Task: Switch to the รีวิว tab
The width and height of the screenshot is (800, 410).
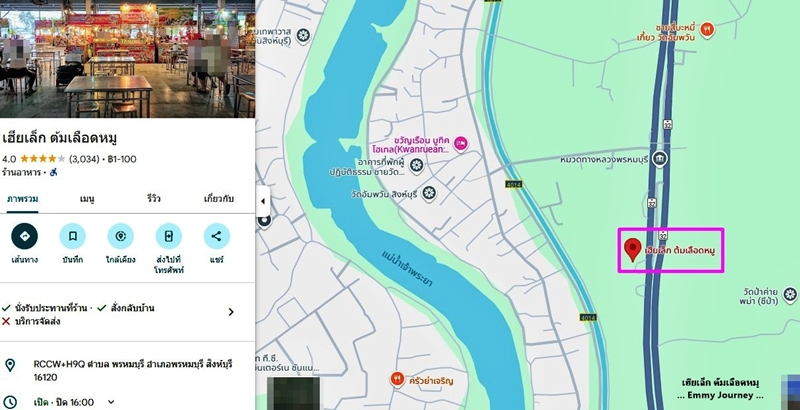Action: point(153,199)
